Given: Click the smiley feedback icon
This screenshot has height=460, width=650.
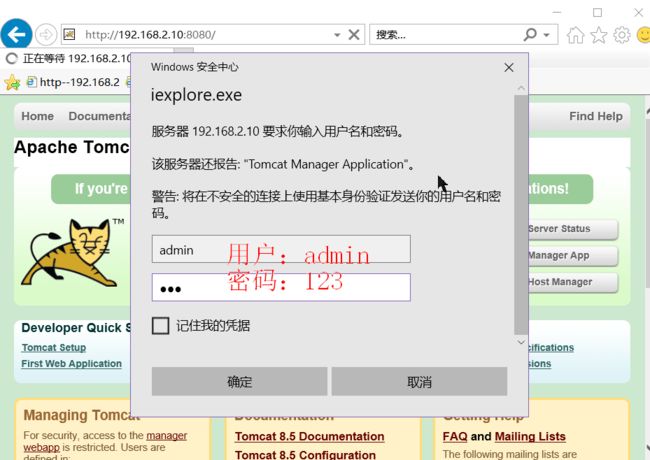Looking at the screenshot, I should pos(643,35).
